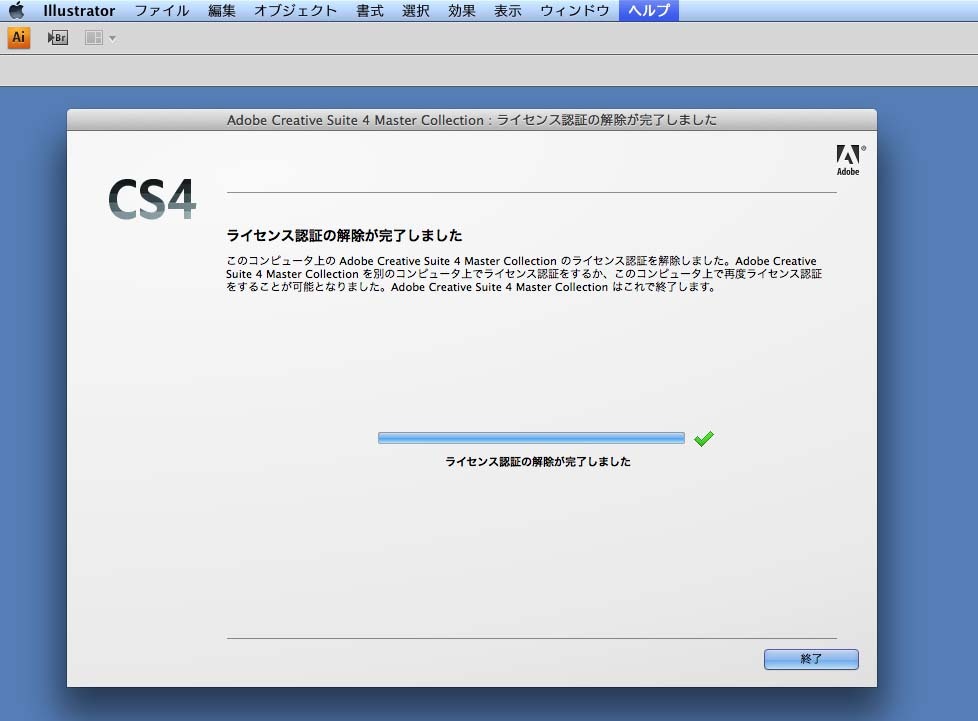978x721 pixels.
Task: Launch Adobe Bridge via Br icon
Action: click(x=57, y=38)
